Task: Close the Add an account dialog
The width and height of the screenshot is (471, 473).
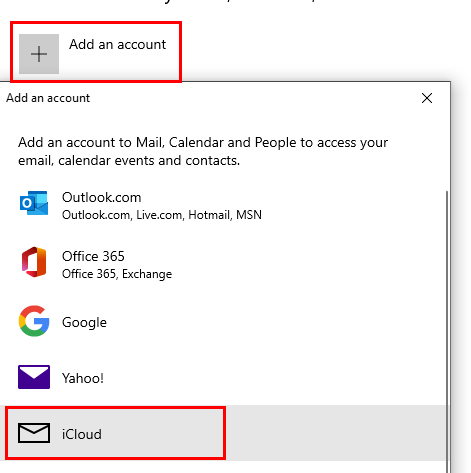Action: coord(427,98)
